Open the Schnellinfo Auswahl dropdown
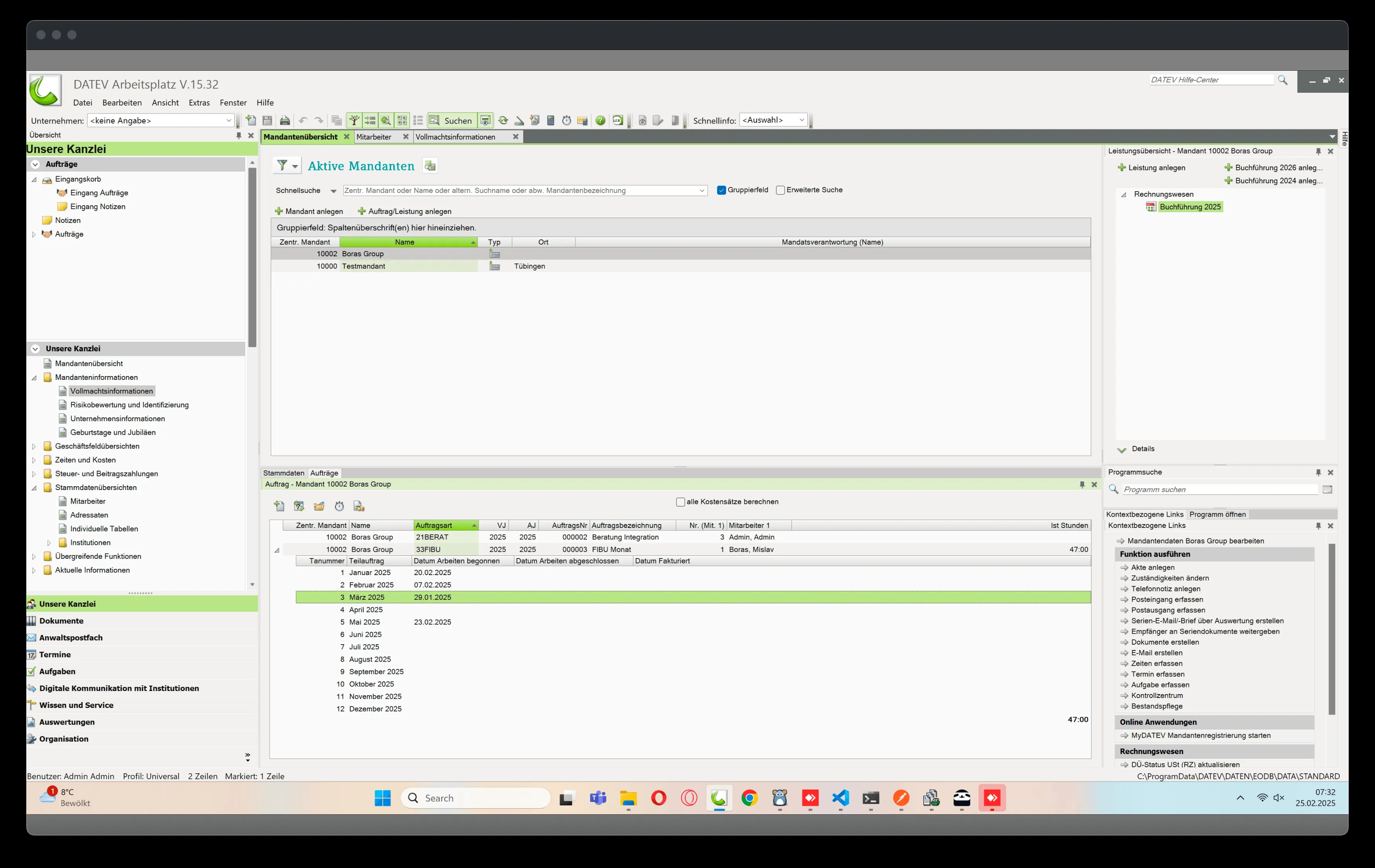The image size is (1375, 868). click(x=801, y=121)
